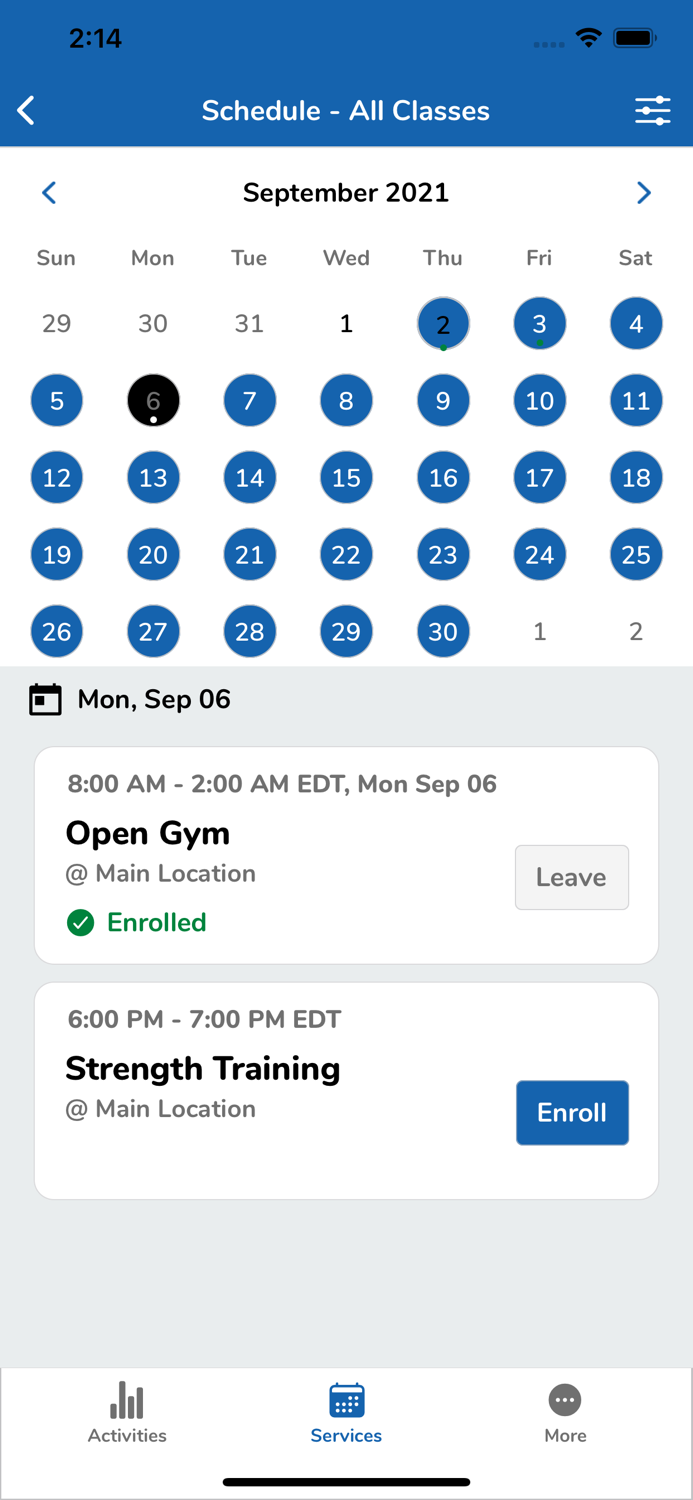Tap the home indicator bar at bottom

point(346,1482)
